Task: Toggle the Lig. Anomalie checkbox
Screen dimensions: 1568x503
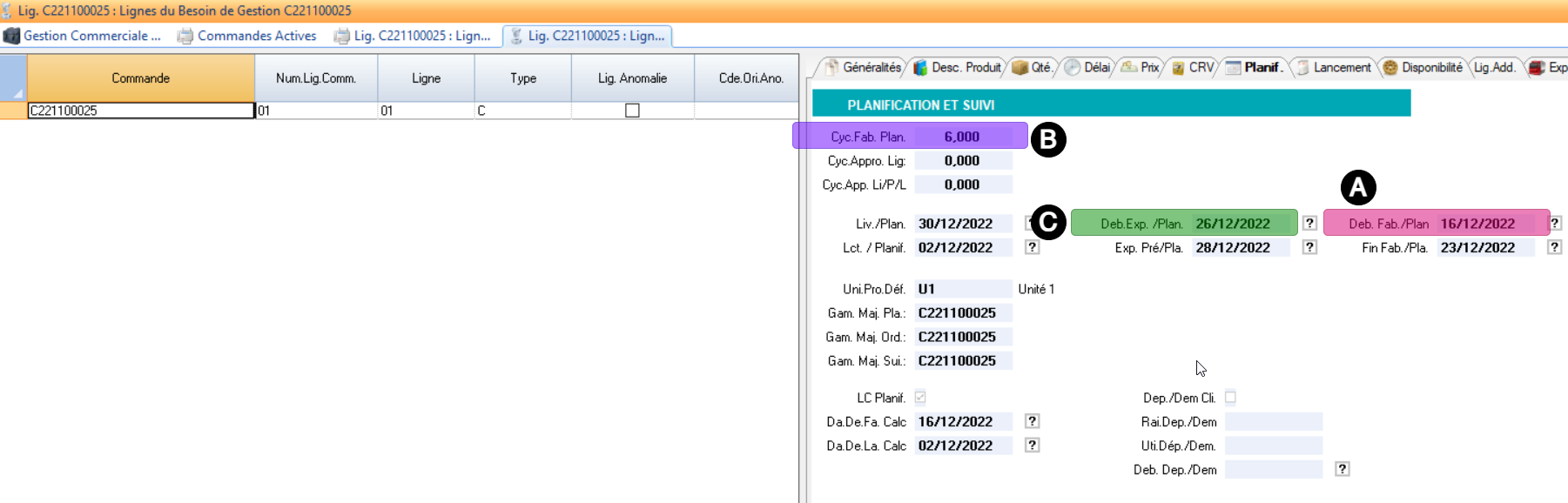Action: (x=632, y=111)
